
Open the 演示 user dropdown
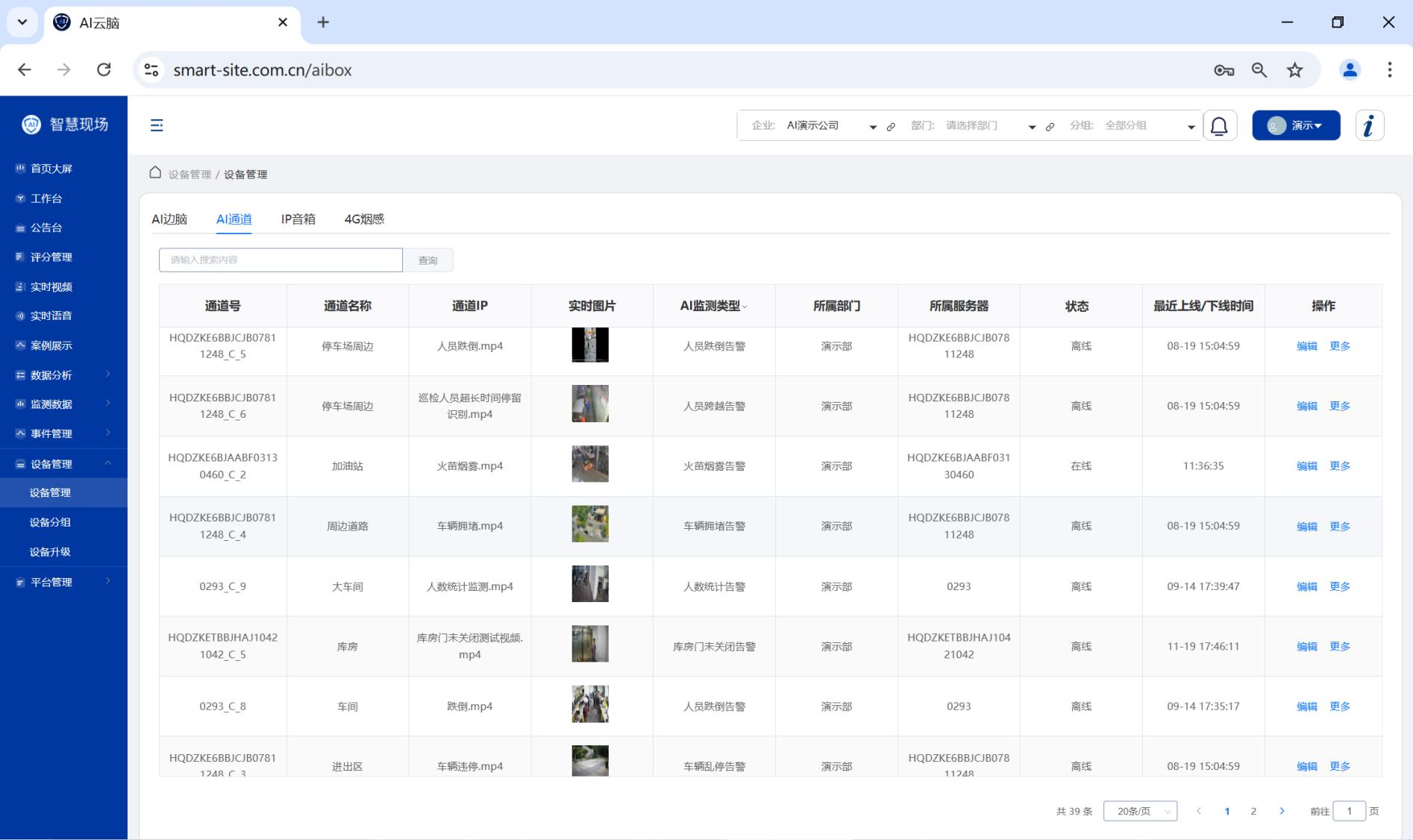1296,125
